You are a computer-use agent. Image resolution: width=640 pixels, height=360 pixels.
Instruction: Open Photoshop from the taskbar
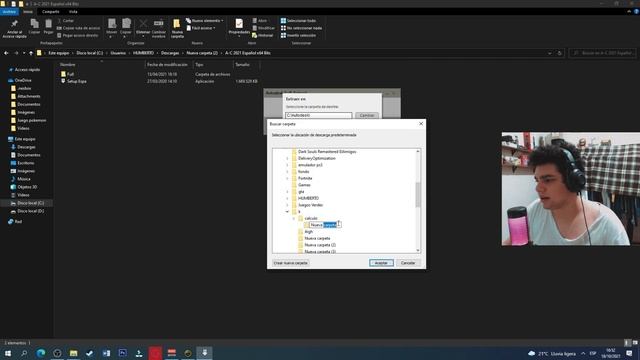(x=122, y=353)
